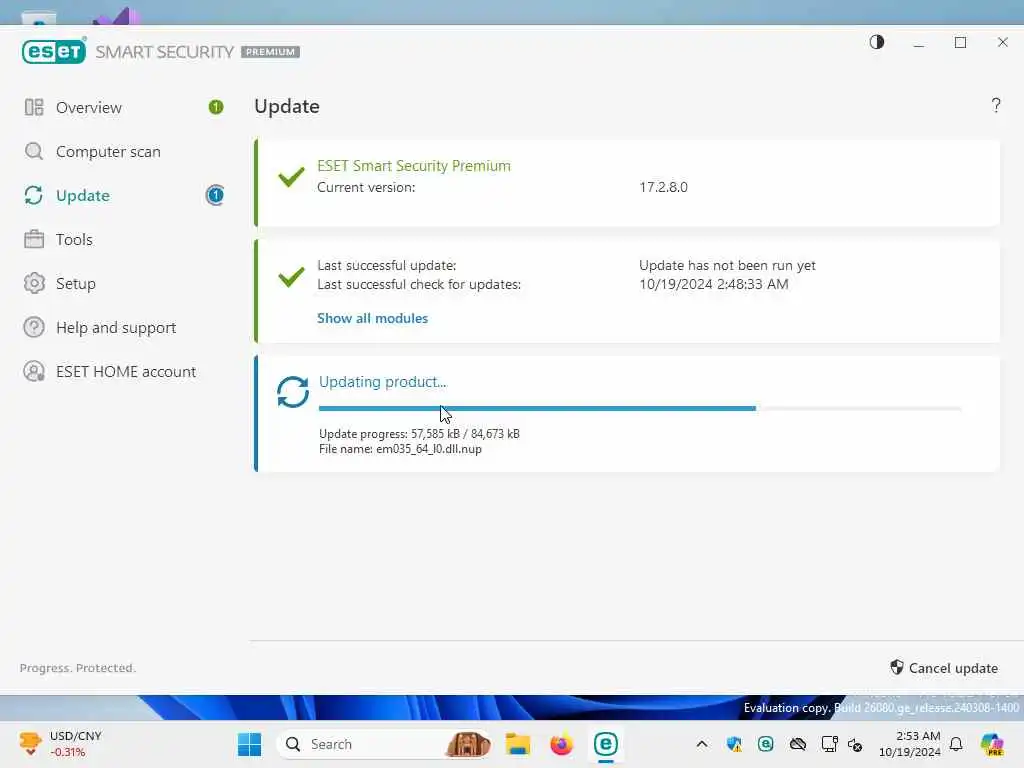Screen dimensions: 1024x768
Task: Click the muted volume tray icon
Action: pos(855,744)
